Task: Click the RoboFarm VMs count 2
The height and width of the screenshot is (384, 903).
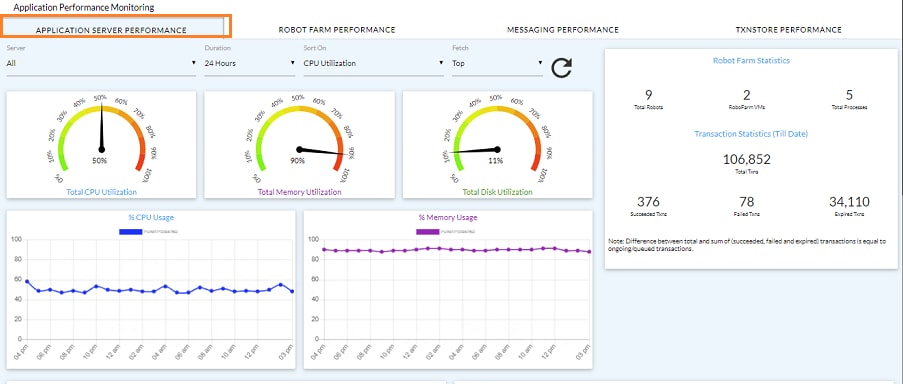Action: 746,95
